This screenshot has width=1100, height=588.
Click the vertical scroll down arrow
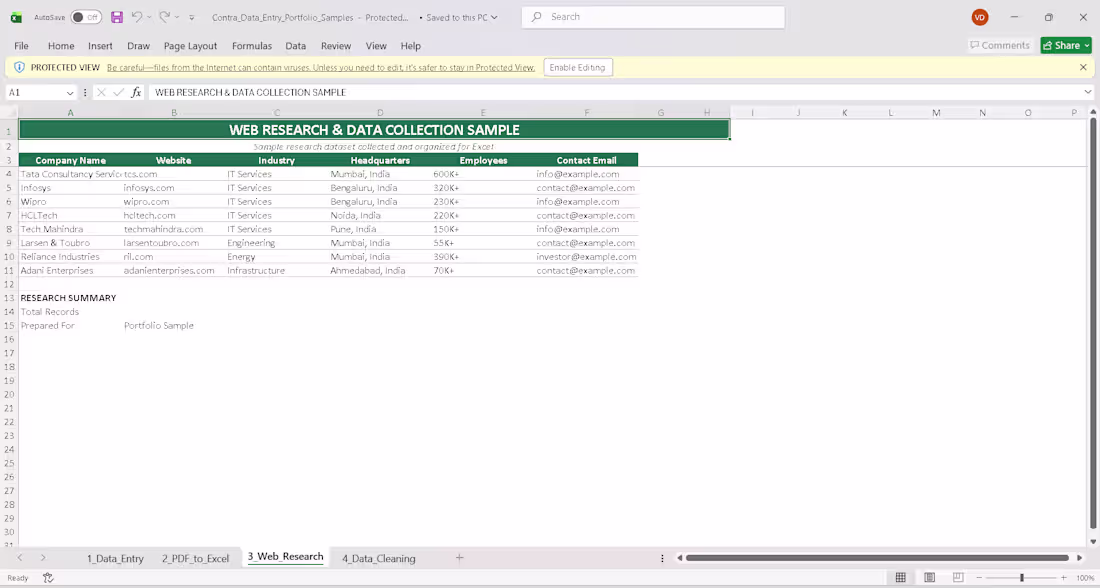[1093, 542]
